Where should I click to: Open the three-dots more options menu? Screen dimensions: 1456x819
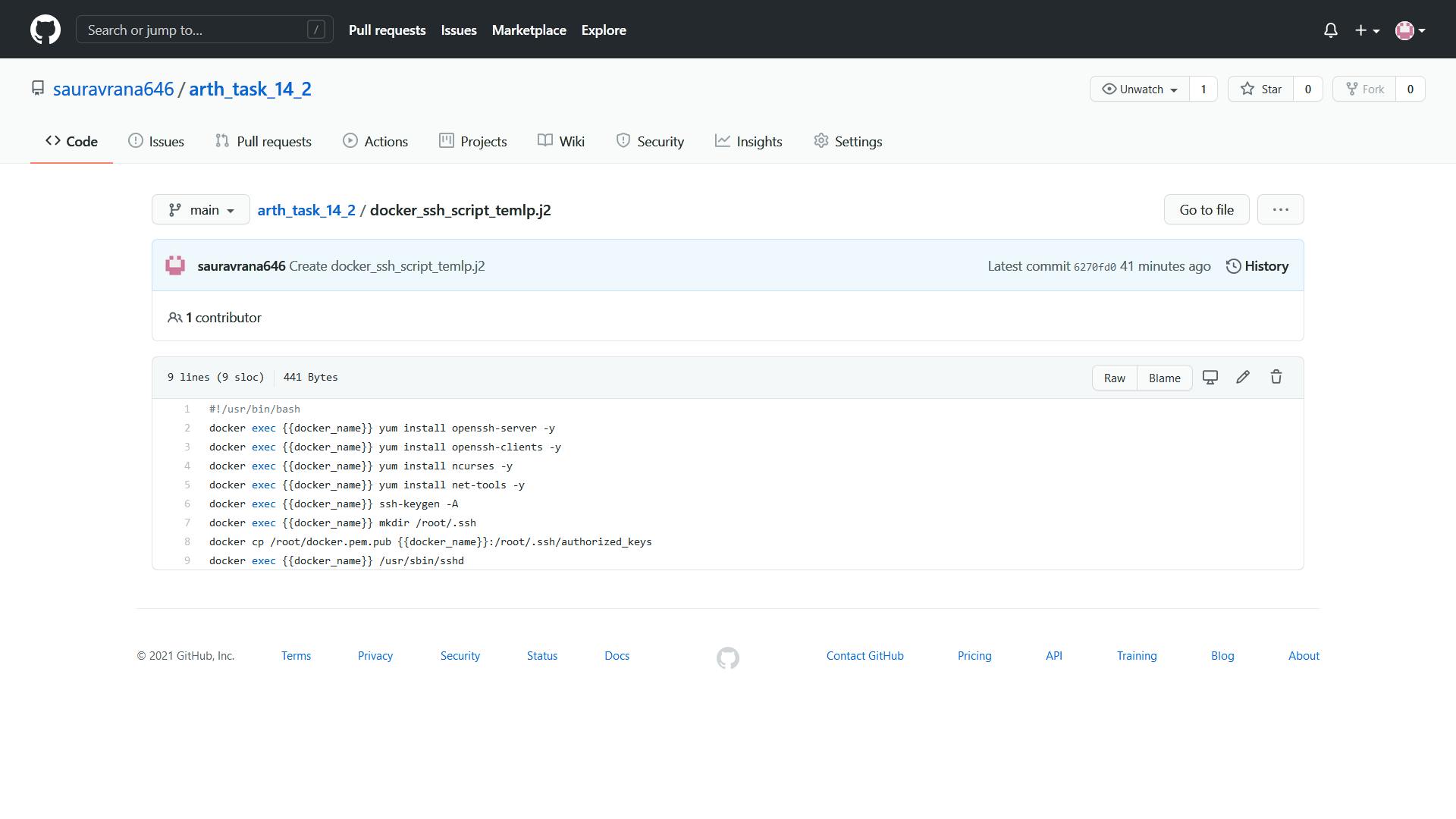(x=1280, y=209)
